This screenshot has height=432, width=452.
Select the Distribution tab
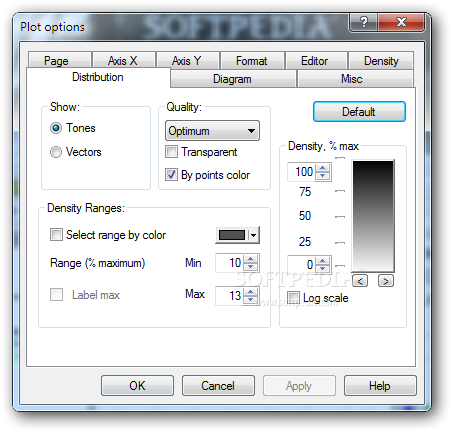[98, 77]
